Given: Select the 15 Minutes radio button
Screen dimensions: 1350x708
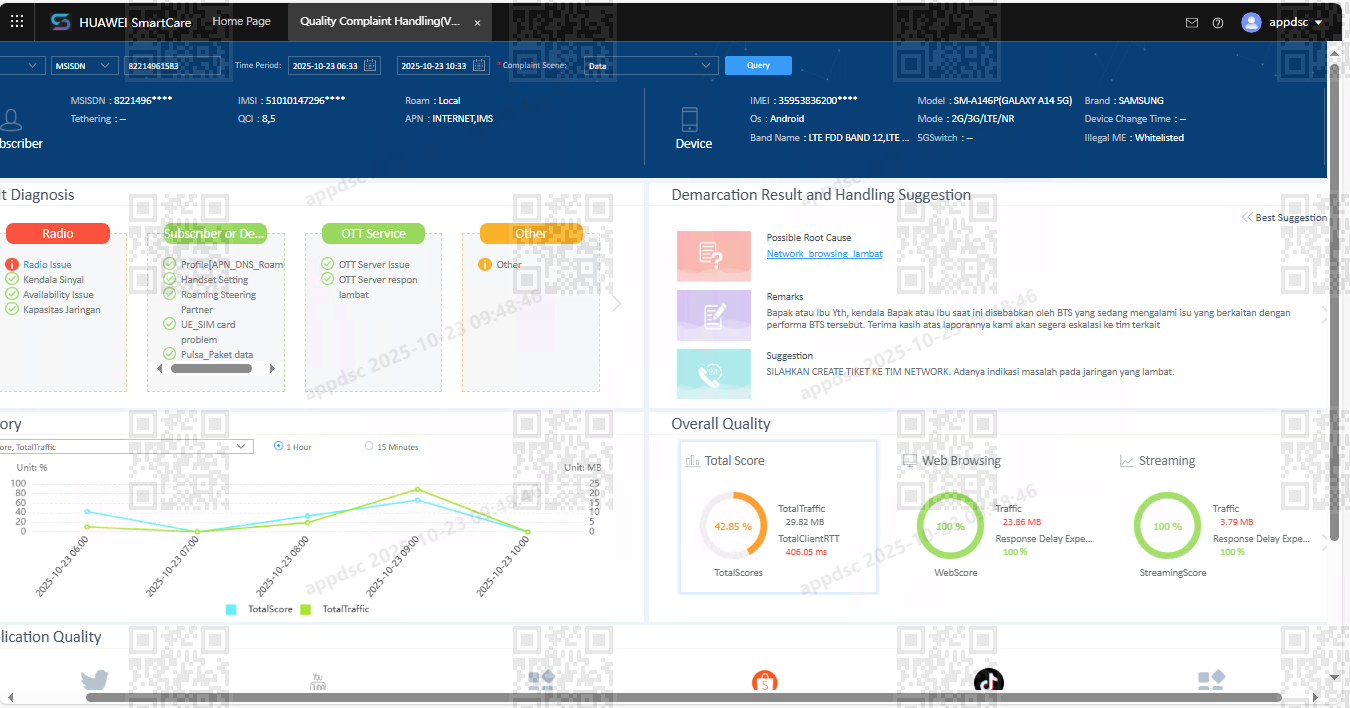Looking at the screenshot, I should [x=369, y=447].
